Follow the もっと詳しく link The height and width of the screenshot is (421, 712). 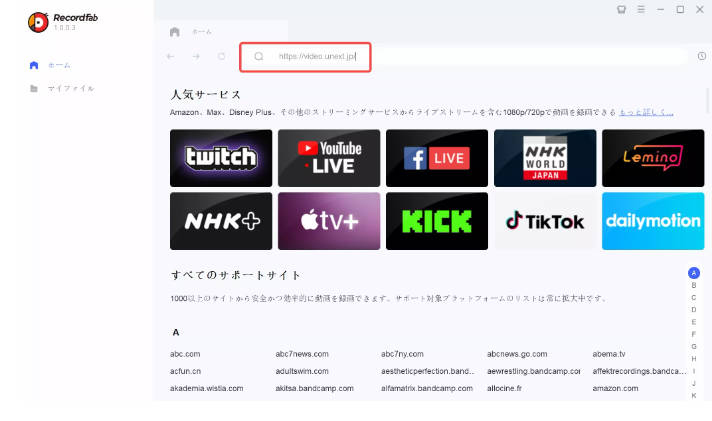(646, 112)
